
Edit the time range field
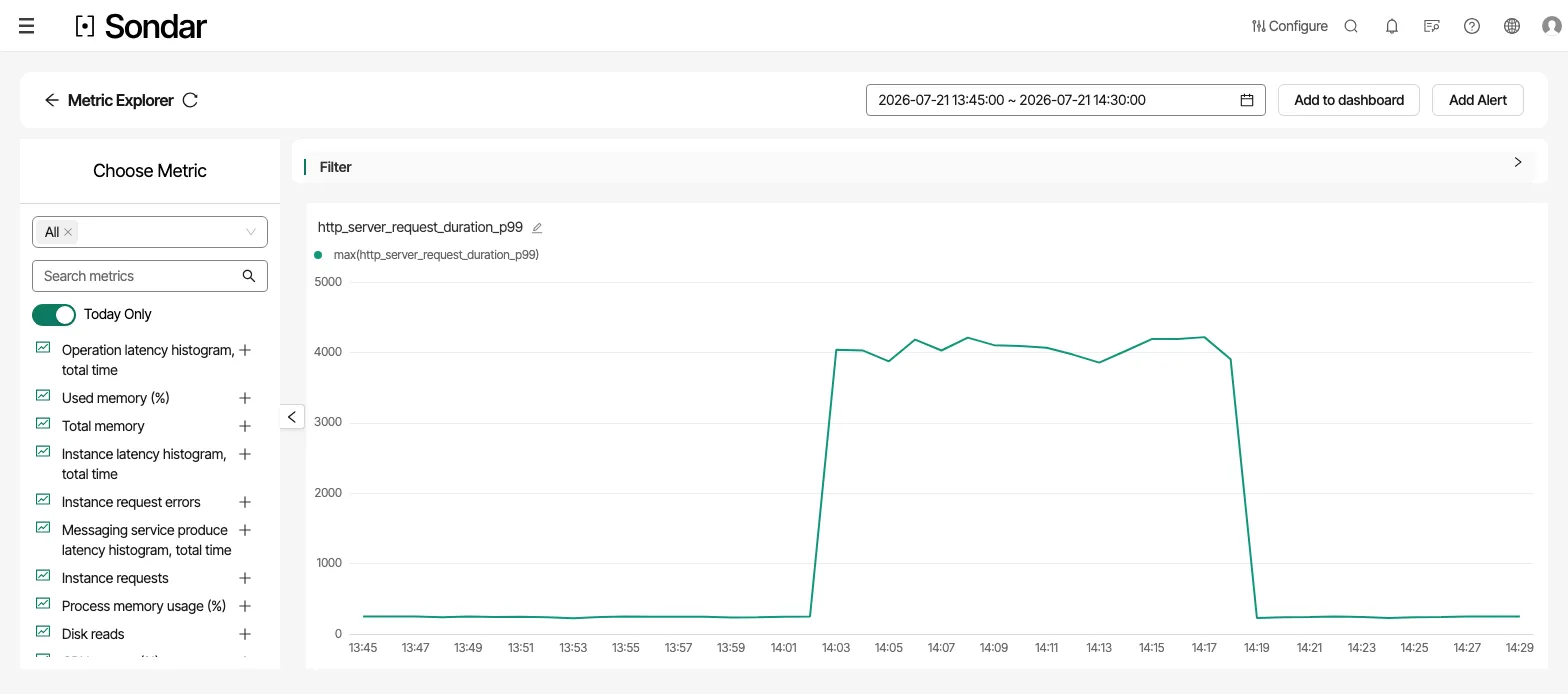coord(1066,100)
